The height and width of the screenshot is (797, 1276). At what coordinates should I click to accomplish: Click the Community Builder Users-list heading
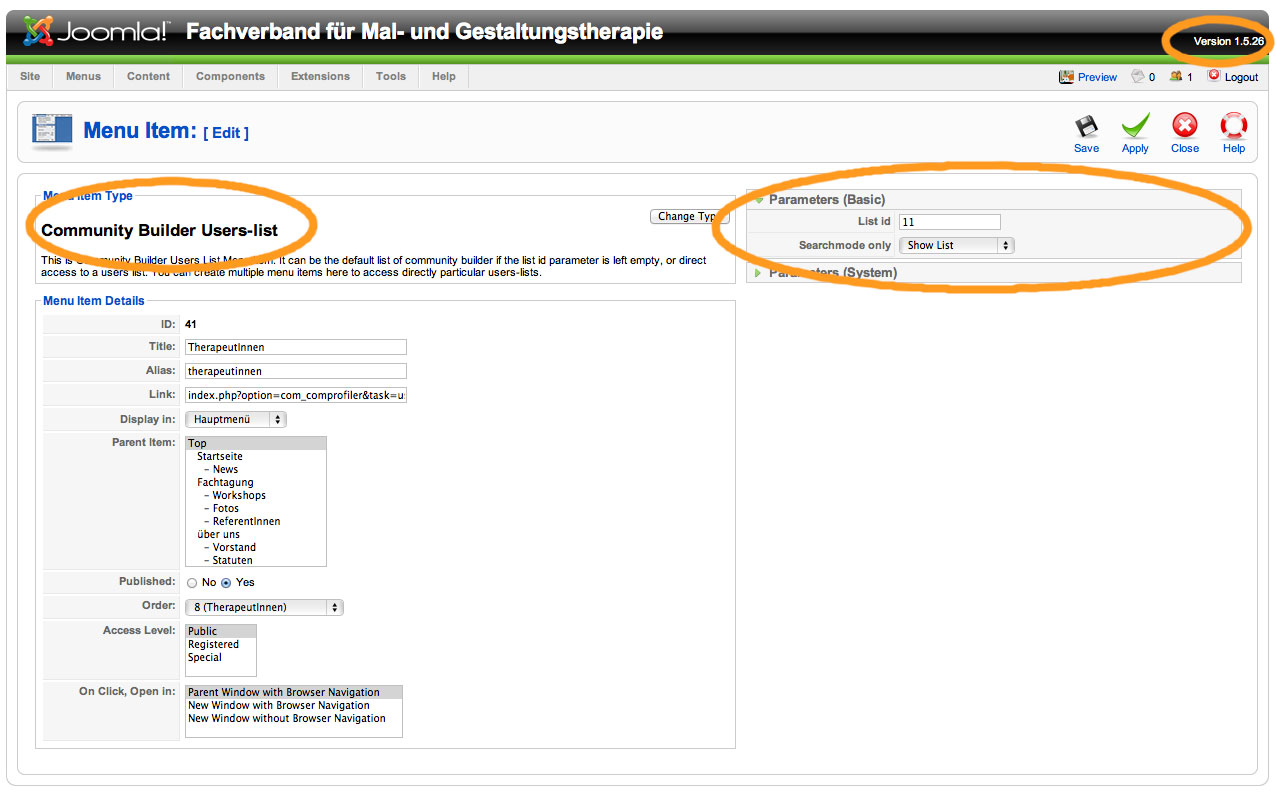tap(159, 230)
